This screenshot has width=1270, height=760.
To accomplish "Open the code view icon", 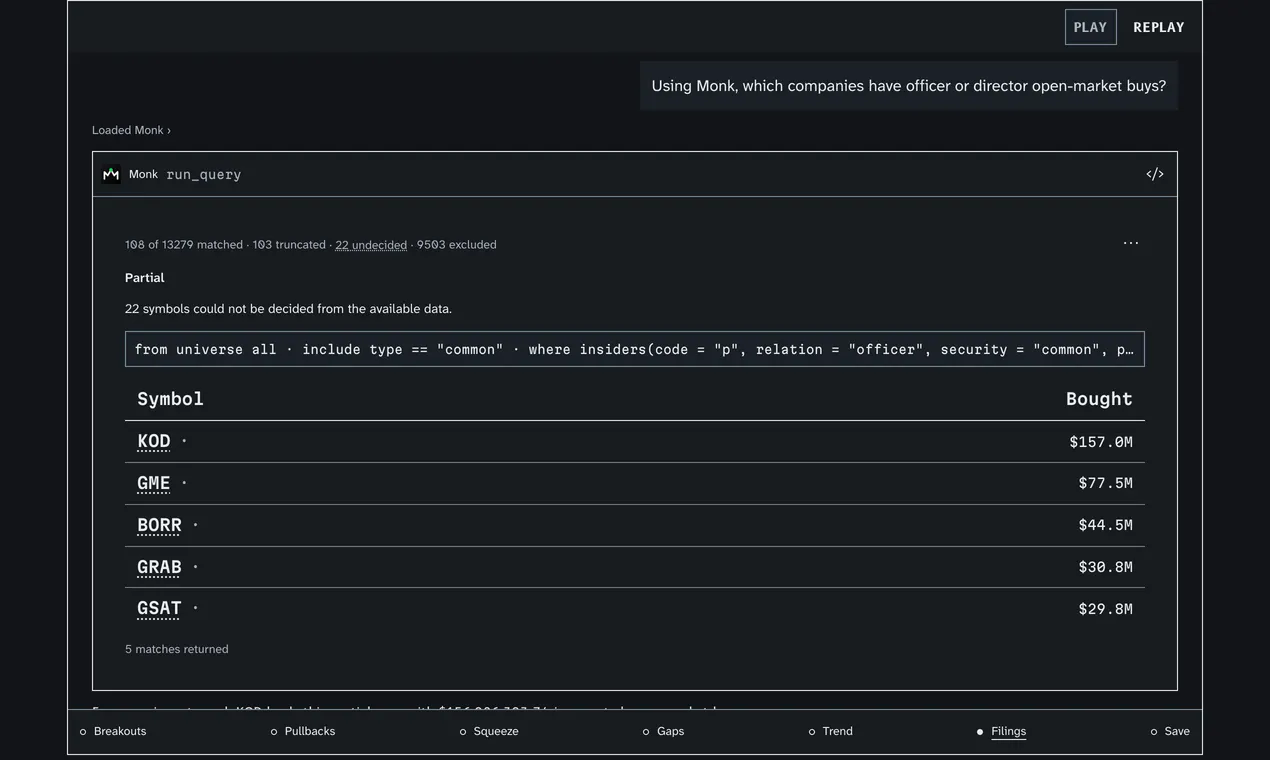I will (1155, 174).
